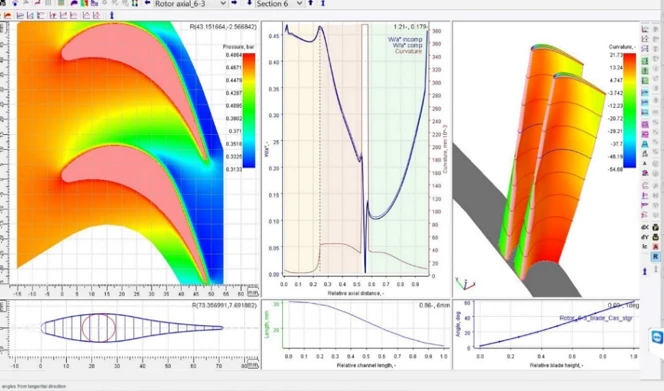The height and width of the screenshot is (391, 664).
Task: Click the Pressure color scale bar
Action: coord(249,111)
